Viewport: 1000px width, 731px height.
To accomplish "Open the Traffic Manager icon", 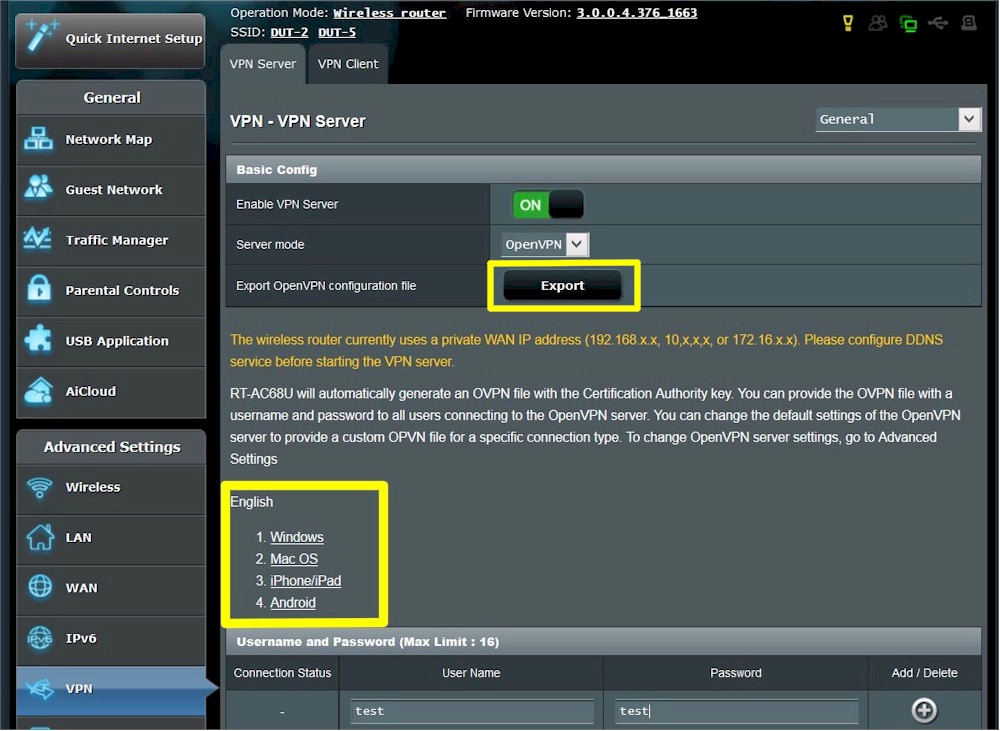I will click(x=39, y=241).
